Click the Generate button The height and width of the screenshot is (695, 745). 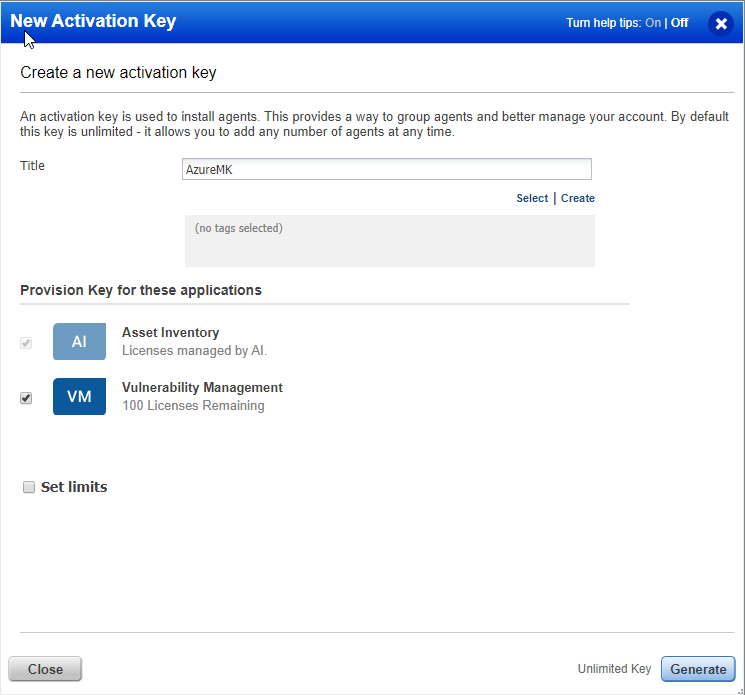point(698,669)
